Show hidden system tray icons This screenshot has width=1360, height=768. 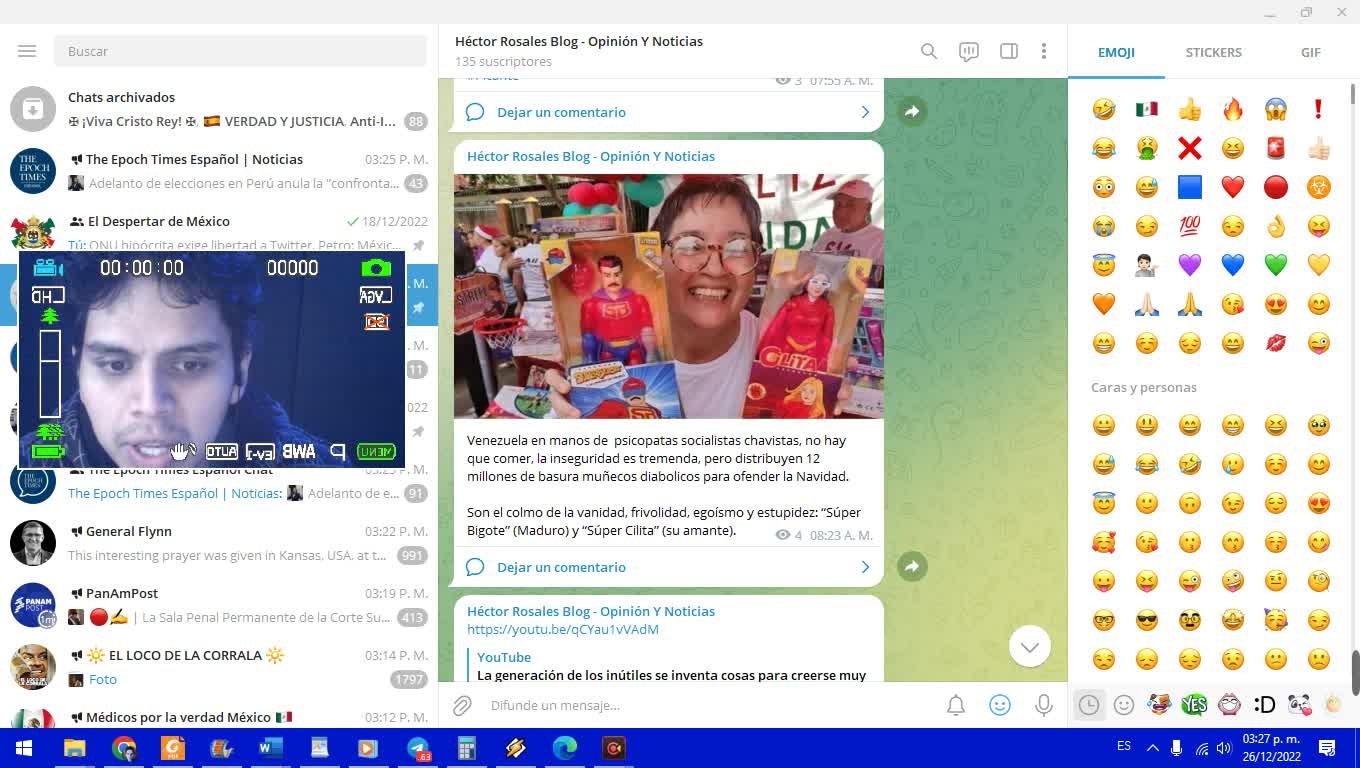click(1152, 747)
